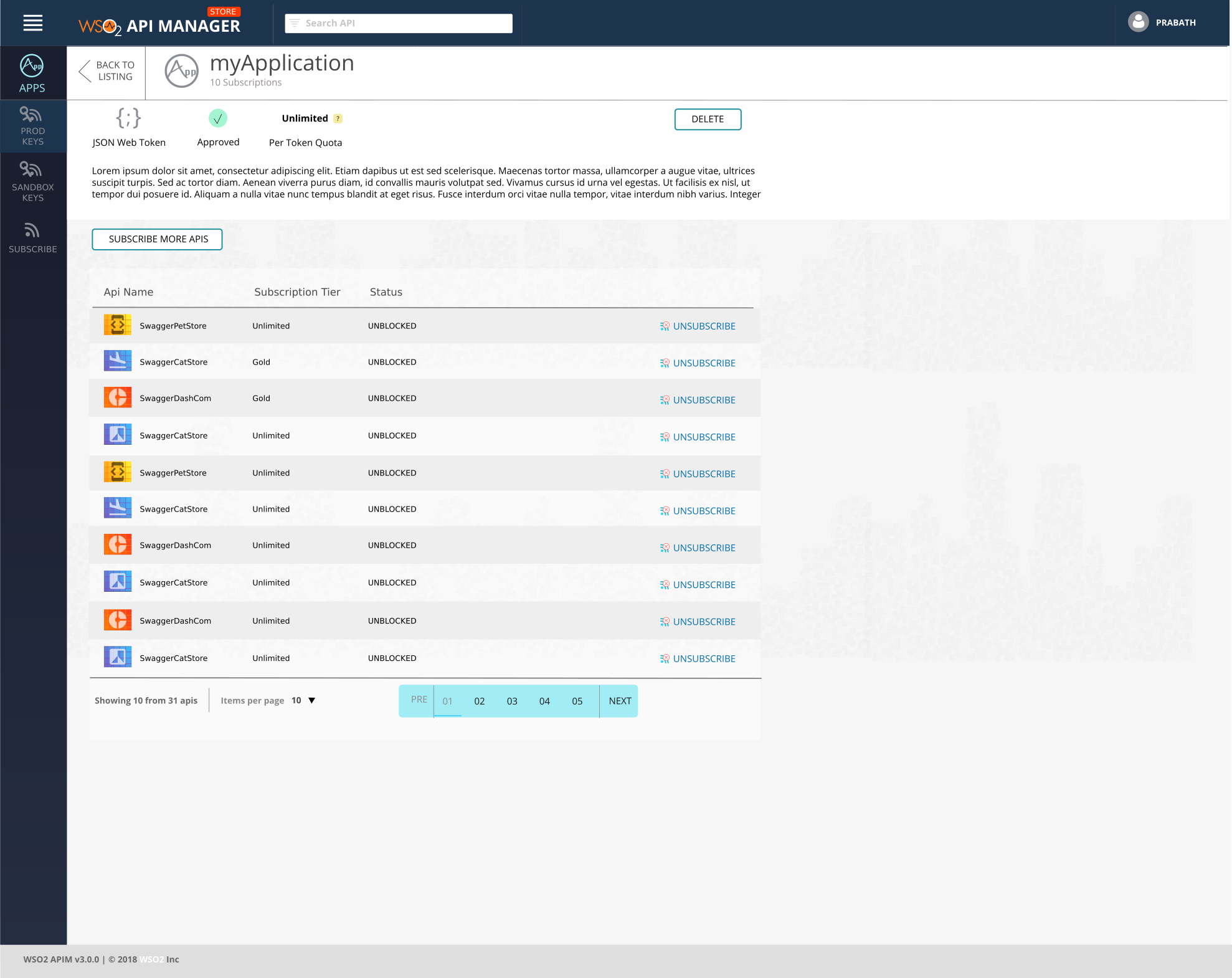Click the JSON Web Token braces icon
Screen dimensions: 1232x978
click(128, 118)
